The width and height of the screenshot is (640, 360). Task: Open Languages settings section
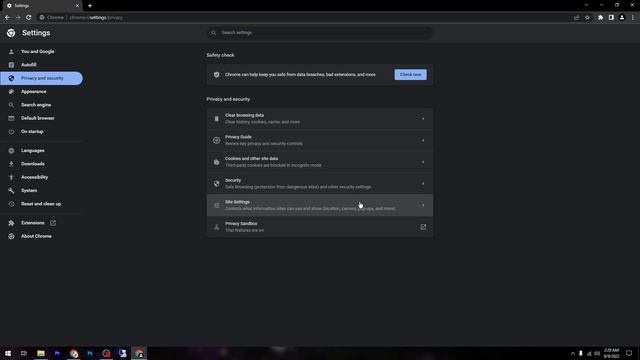coord(33,151)
